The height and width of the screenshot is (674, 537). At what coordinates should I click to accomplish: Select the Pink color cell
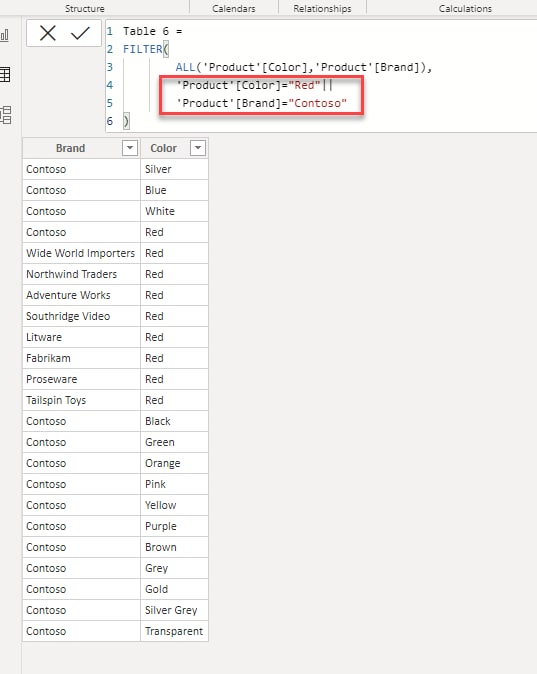(x=174, y=485)
